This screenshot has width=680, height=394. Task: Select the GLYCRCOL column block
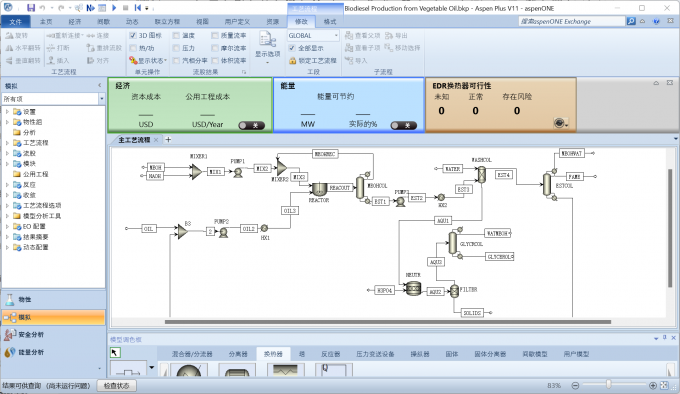[453, 243]
